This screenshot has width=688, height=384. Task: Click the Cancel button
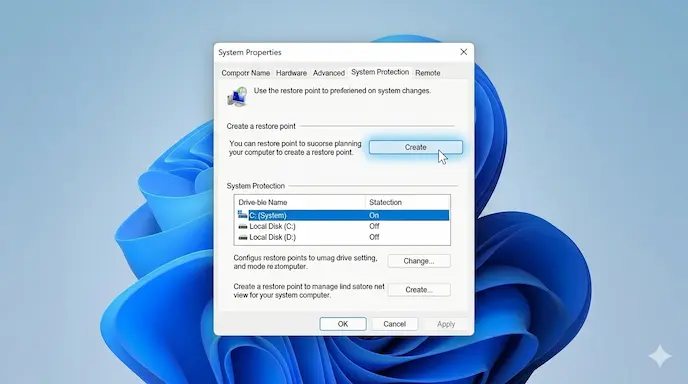pyautogui.click(x=394, y=324)
